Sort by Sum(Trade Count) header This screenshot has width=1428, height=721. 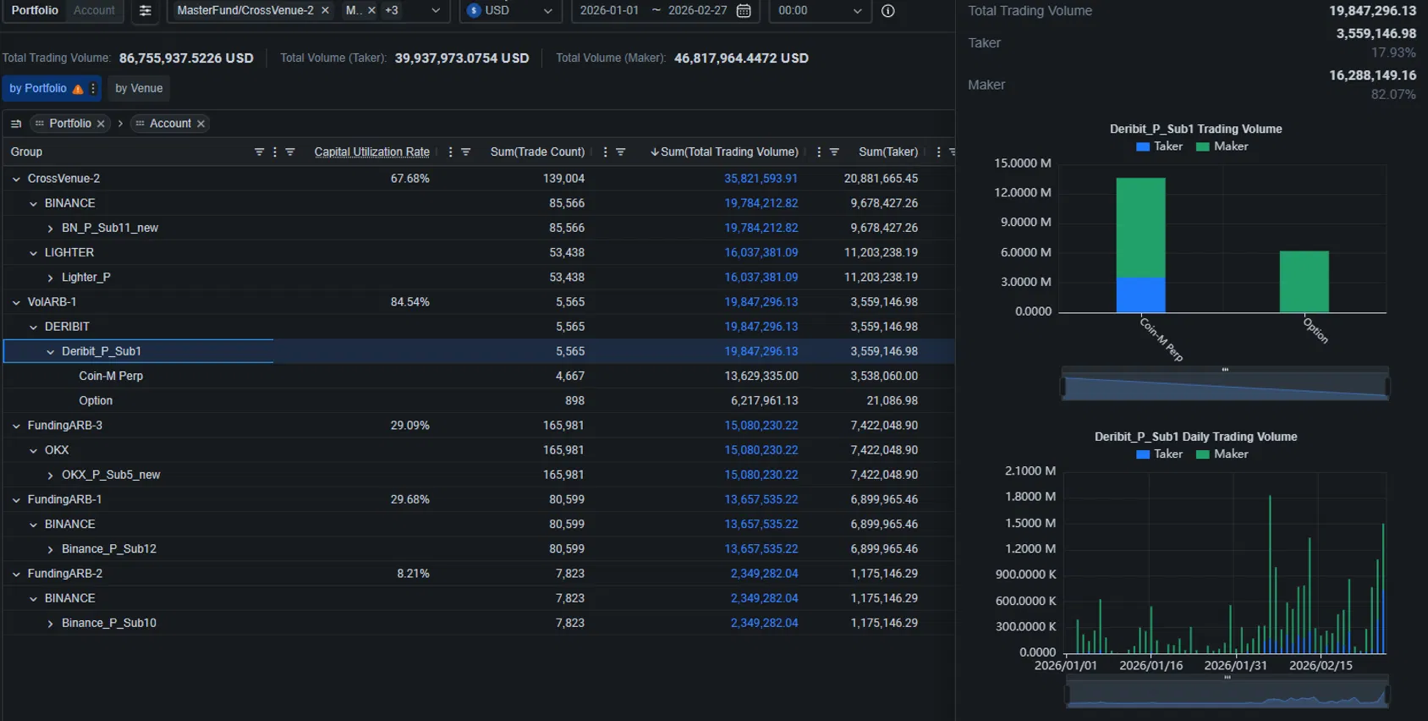pos(537,152)
